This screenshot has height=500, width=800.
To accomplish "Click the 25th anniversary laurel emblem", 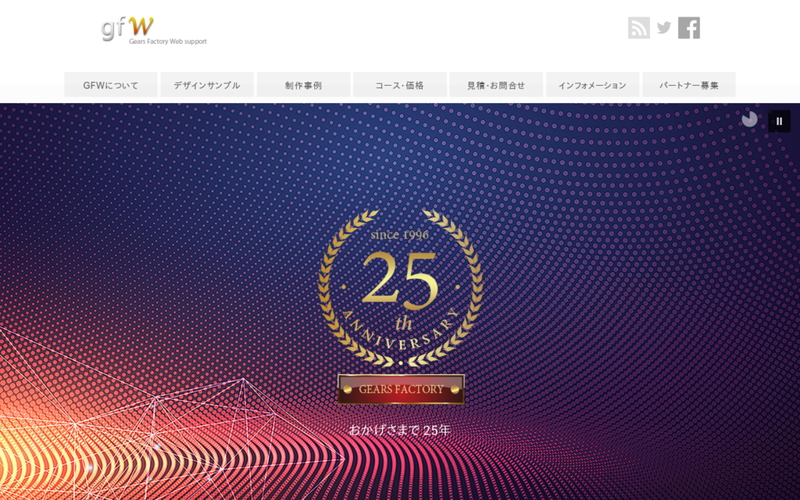I will [401, 288].
